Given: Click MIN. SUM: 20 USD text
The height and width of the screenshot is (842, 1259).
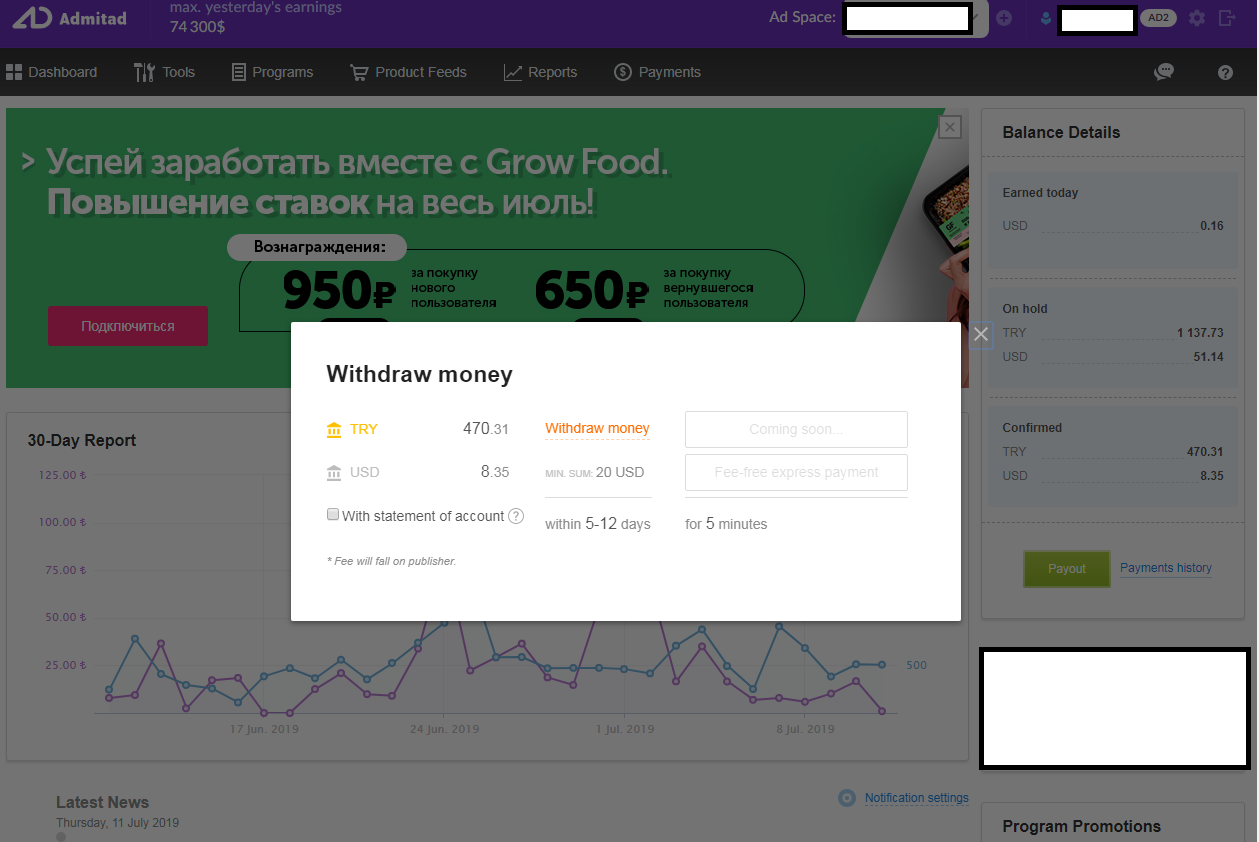Looking at the screenshot, I should [595, 472].
